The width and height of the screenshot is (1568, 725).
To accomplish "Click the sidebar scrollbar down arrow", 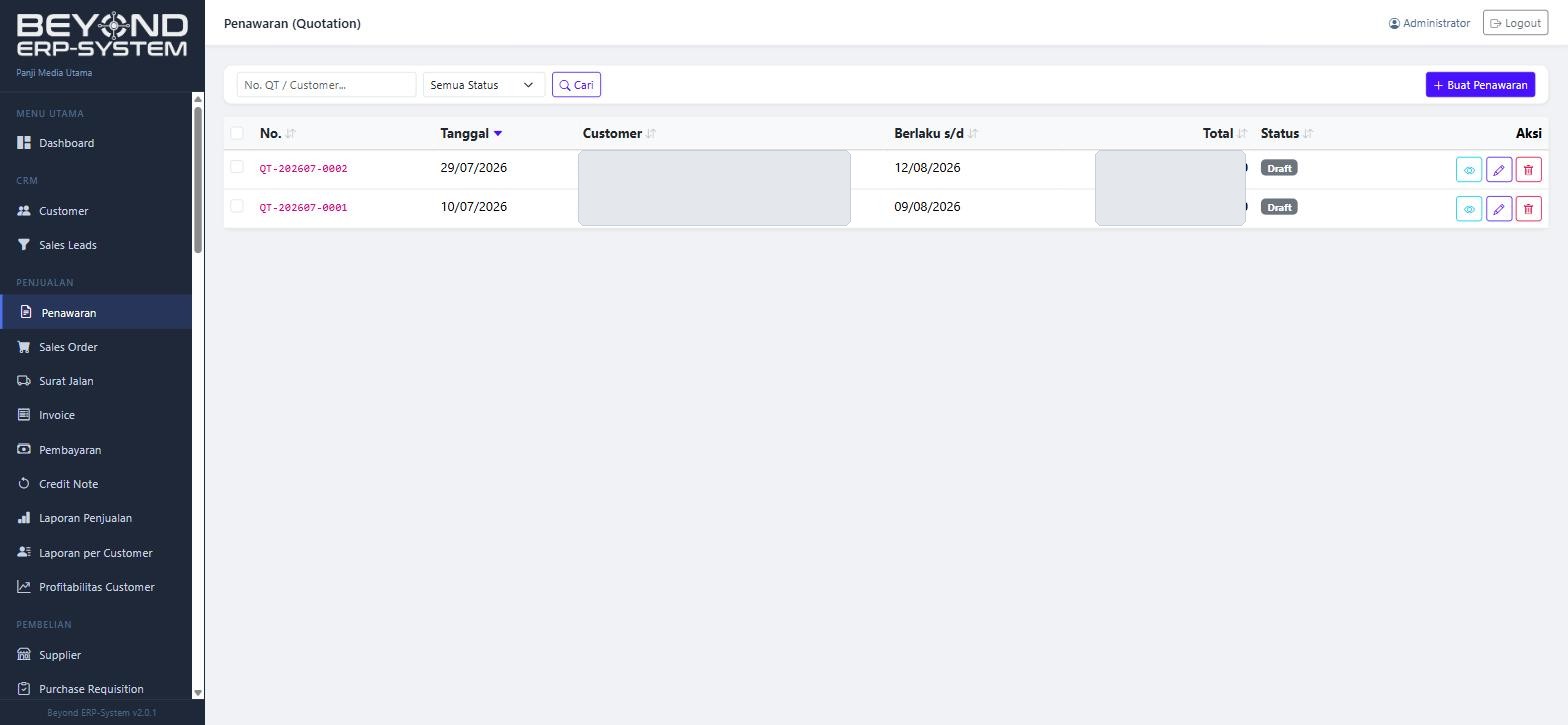I will pos(198,693).
